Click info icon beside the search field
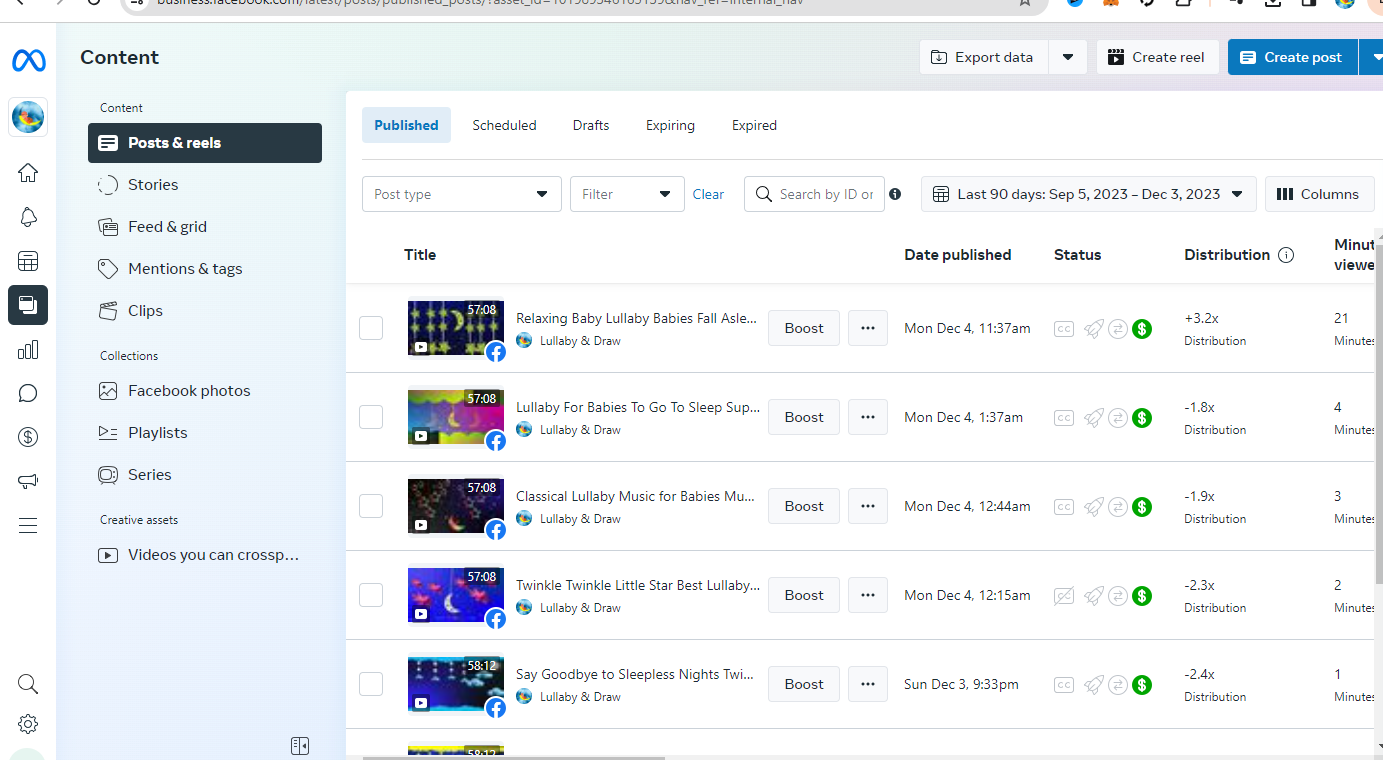This screenshot has width=1383, height=760. 895,194
